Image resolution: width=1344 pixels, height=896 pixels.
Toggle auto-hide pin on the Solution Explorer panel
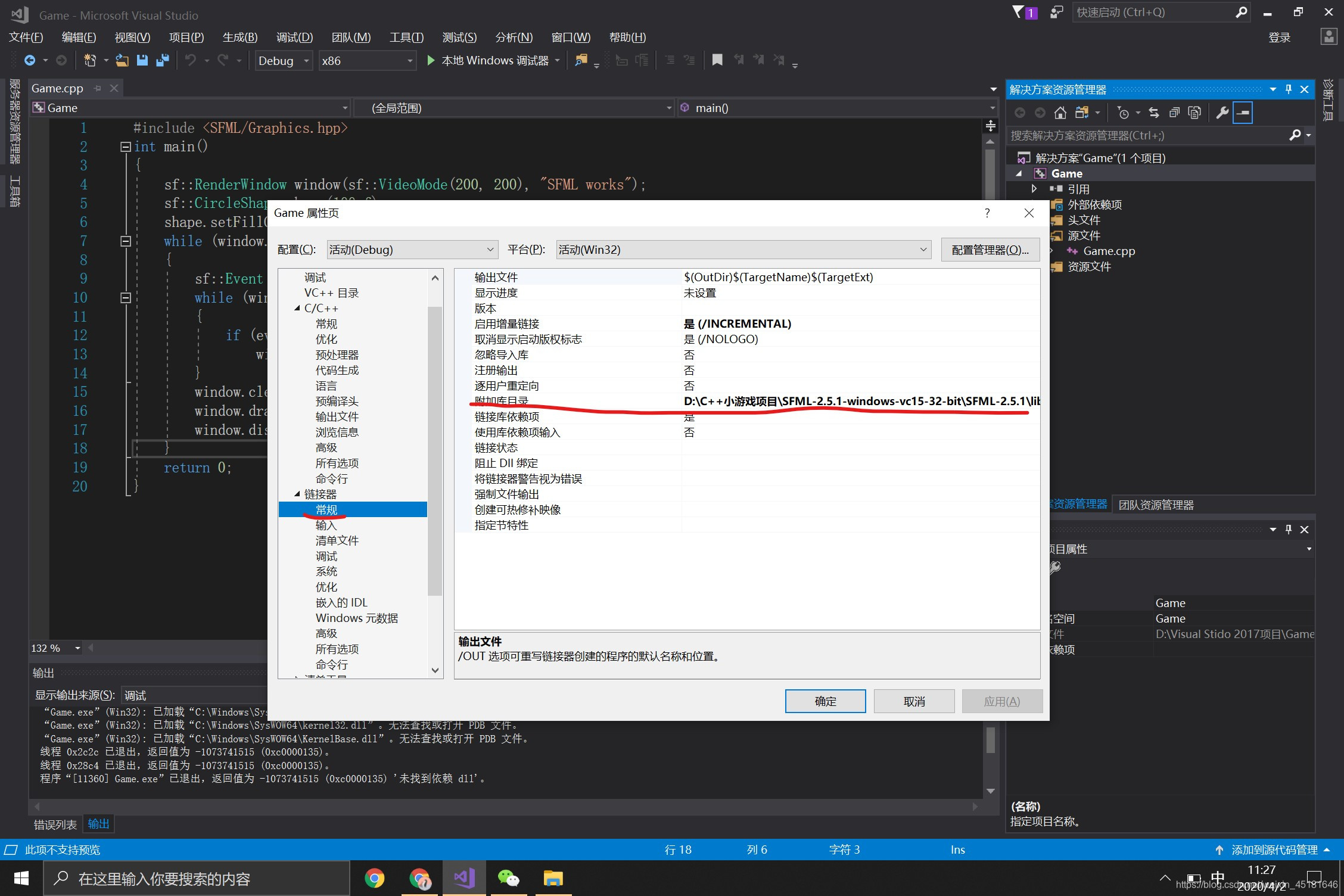pyautogui.click(x=1289, y=89)
